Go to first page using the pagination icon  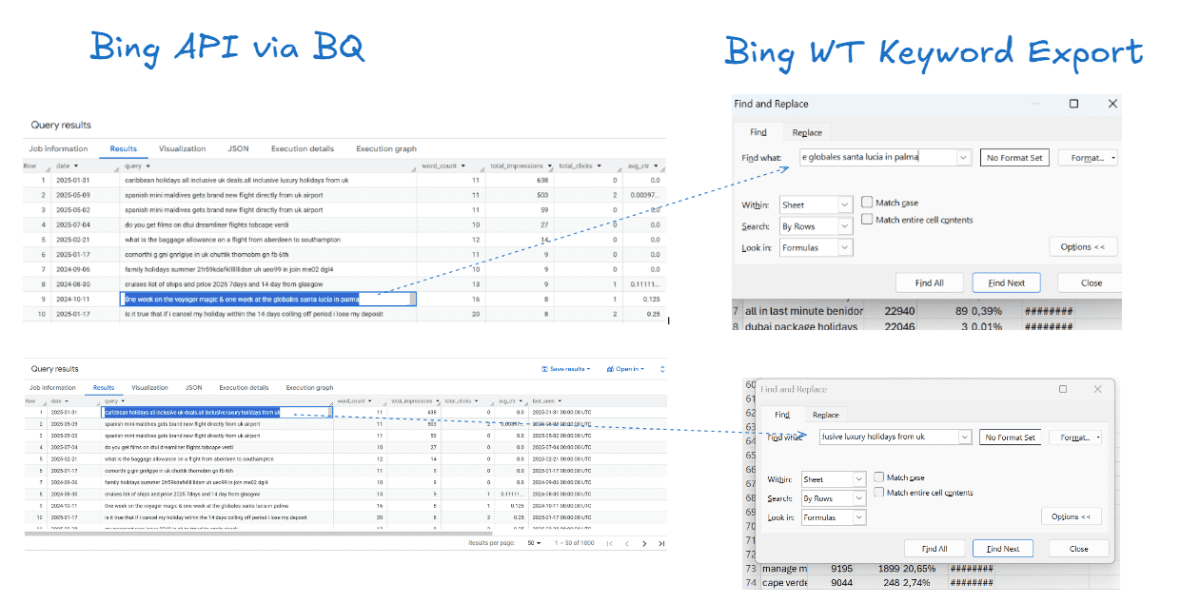(610, 543)
